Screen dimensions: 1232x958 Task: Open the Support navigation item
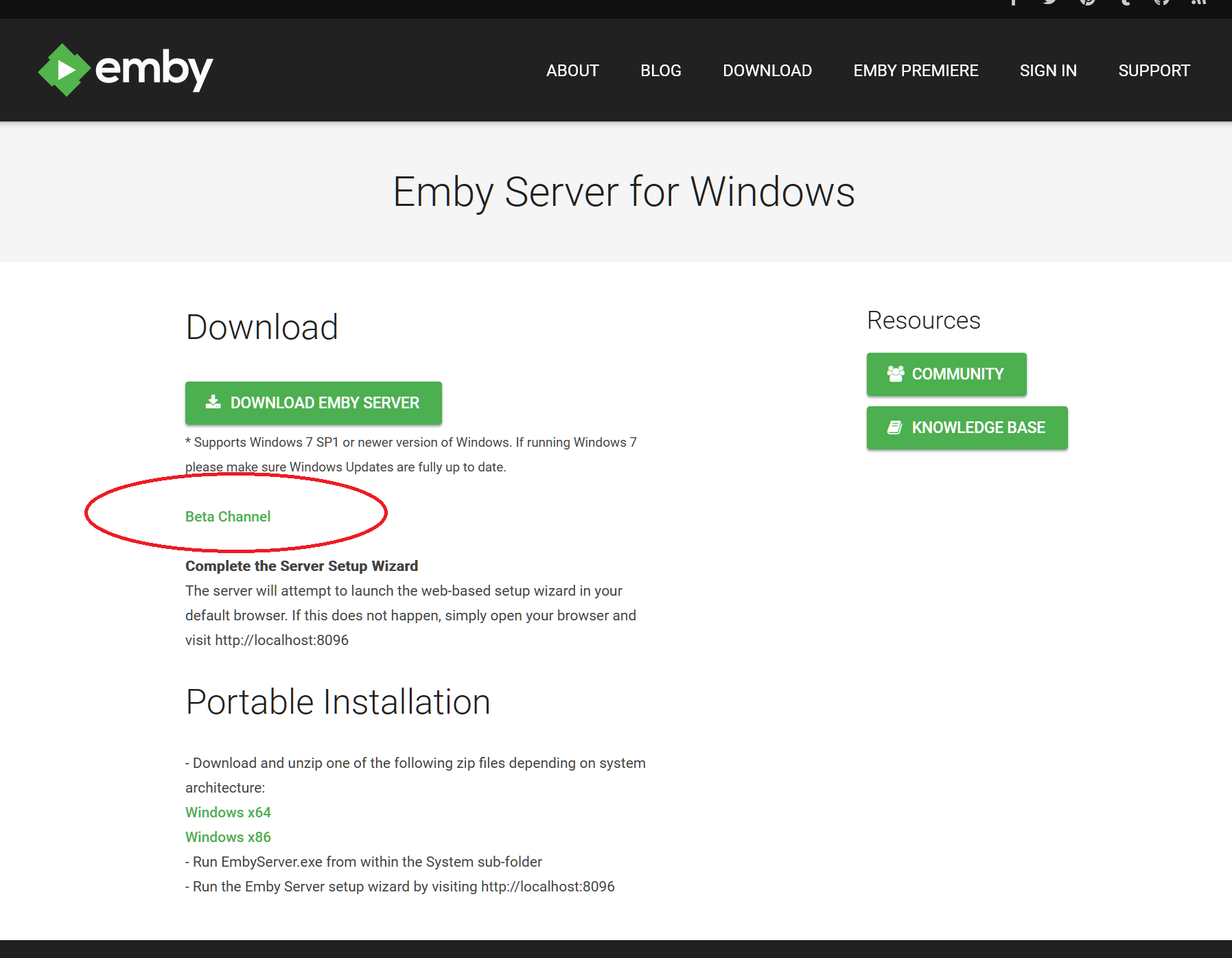coord(1154,71)
